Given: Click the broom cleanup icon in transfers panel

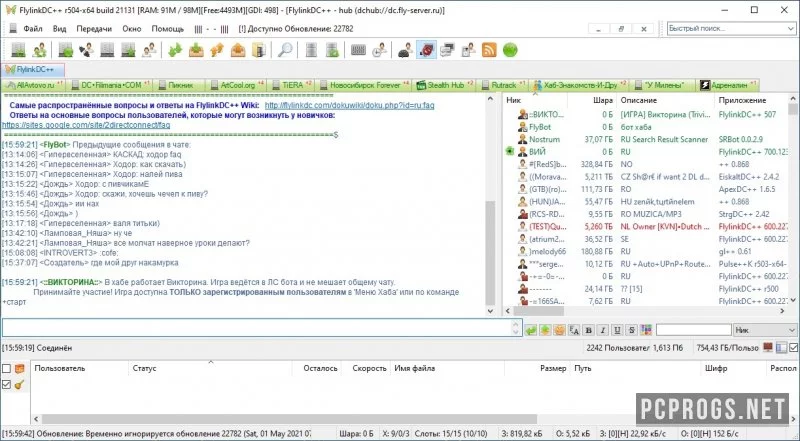Looking at the screenshot, I should pos(19,384).
